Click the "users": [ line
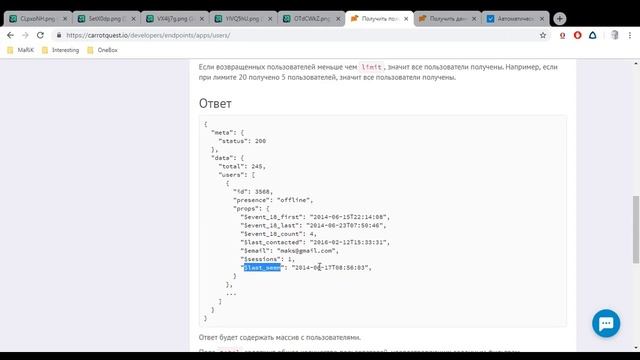 click(x=237, y=175)
